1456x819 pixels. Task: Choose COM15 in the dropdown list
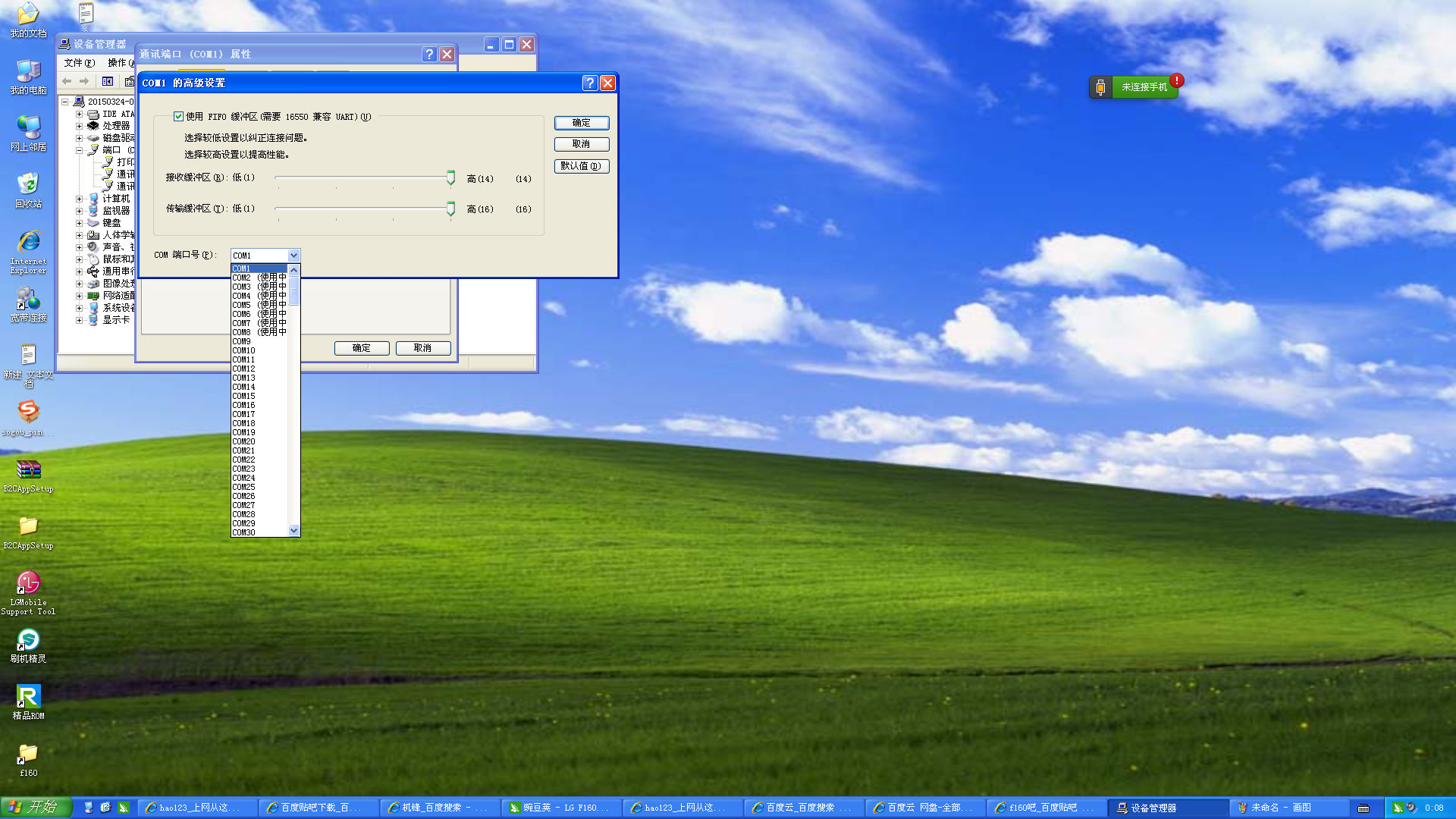[x=259, y=396]
